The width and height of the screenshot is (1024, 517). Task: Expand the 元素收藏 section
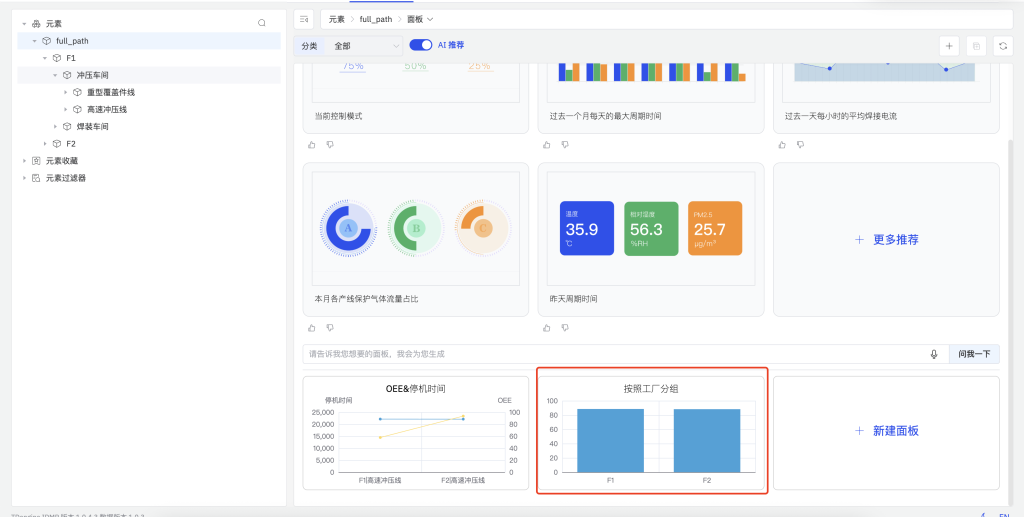[24, 161]
